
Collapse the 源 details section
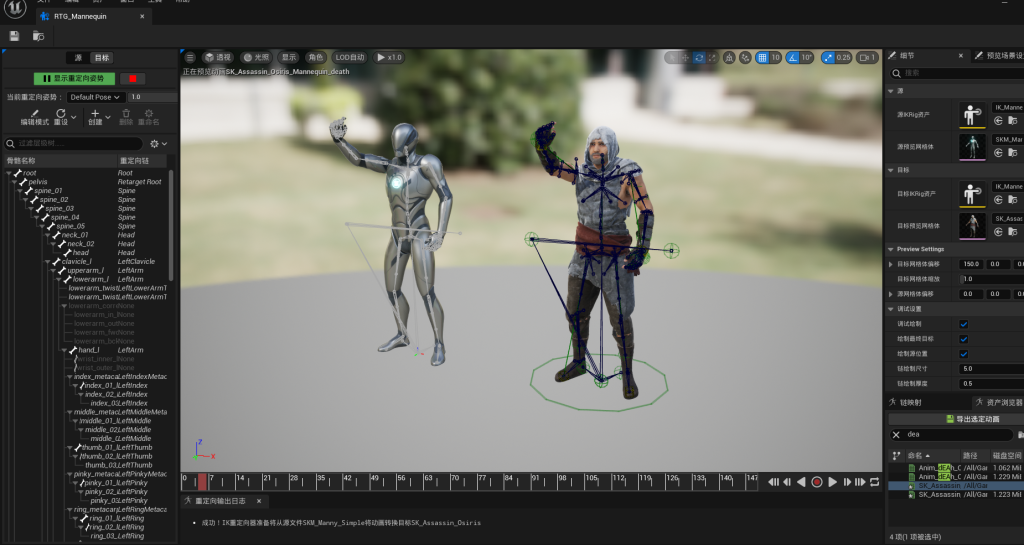tap(891, 91)
